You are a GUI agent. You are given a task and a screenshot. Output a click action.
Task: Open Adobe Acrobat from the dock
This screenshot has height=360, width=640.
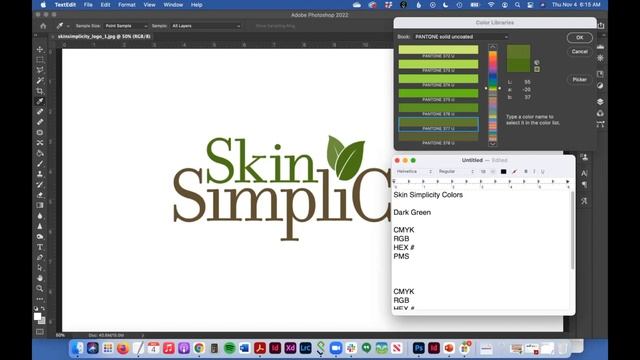[260, 348]
